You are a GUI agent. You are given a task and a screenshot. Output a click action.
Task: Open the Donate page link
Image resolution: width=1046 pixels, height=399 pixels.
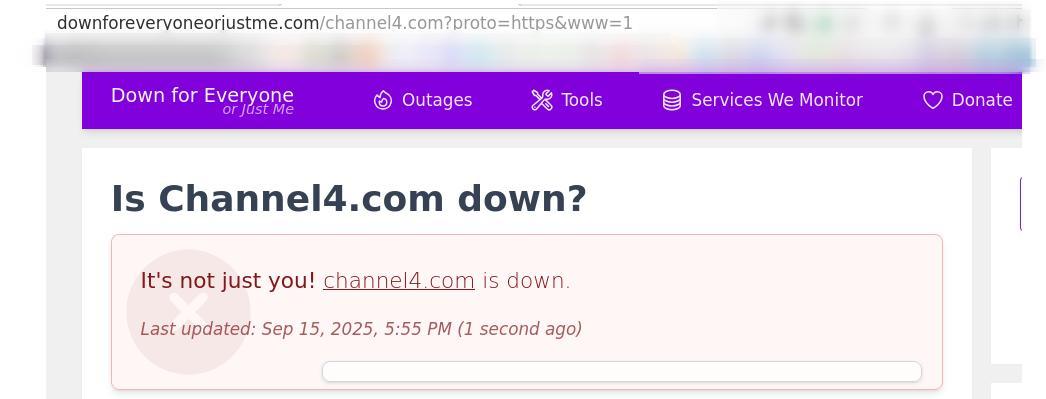[x=968, y=100]
